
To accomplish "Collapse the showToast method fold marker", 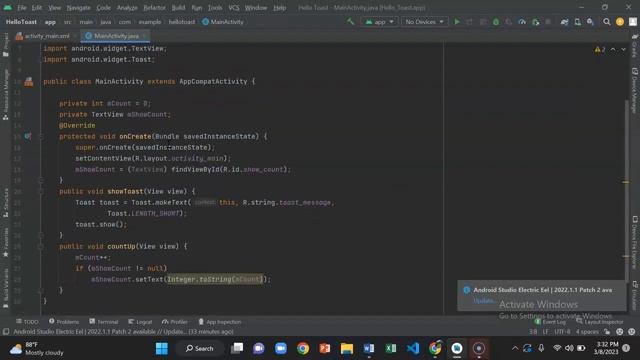I will pyautogui.click(x=41, y=191).
